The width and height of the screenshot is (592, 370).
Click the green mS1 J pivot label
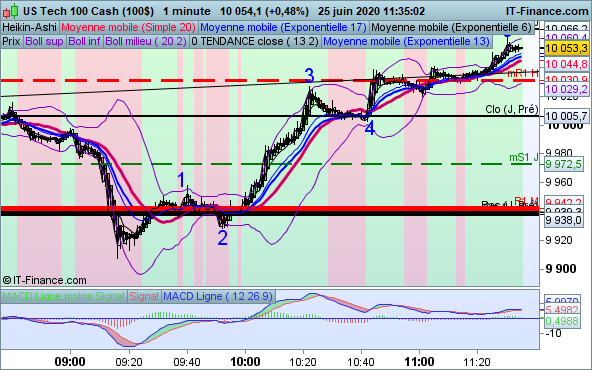click(524, 157)
